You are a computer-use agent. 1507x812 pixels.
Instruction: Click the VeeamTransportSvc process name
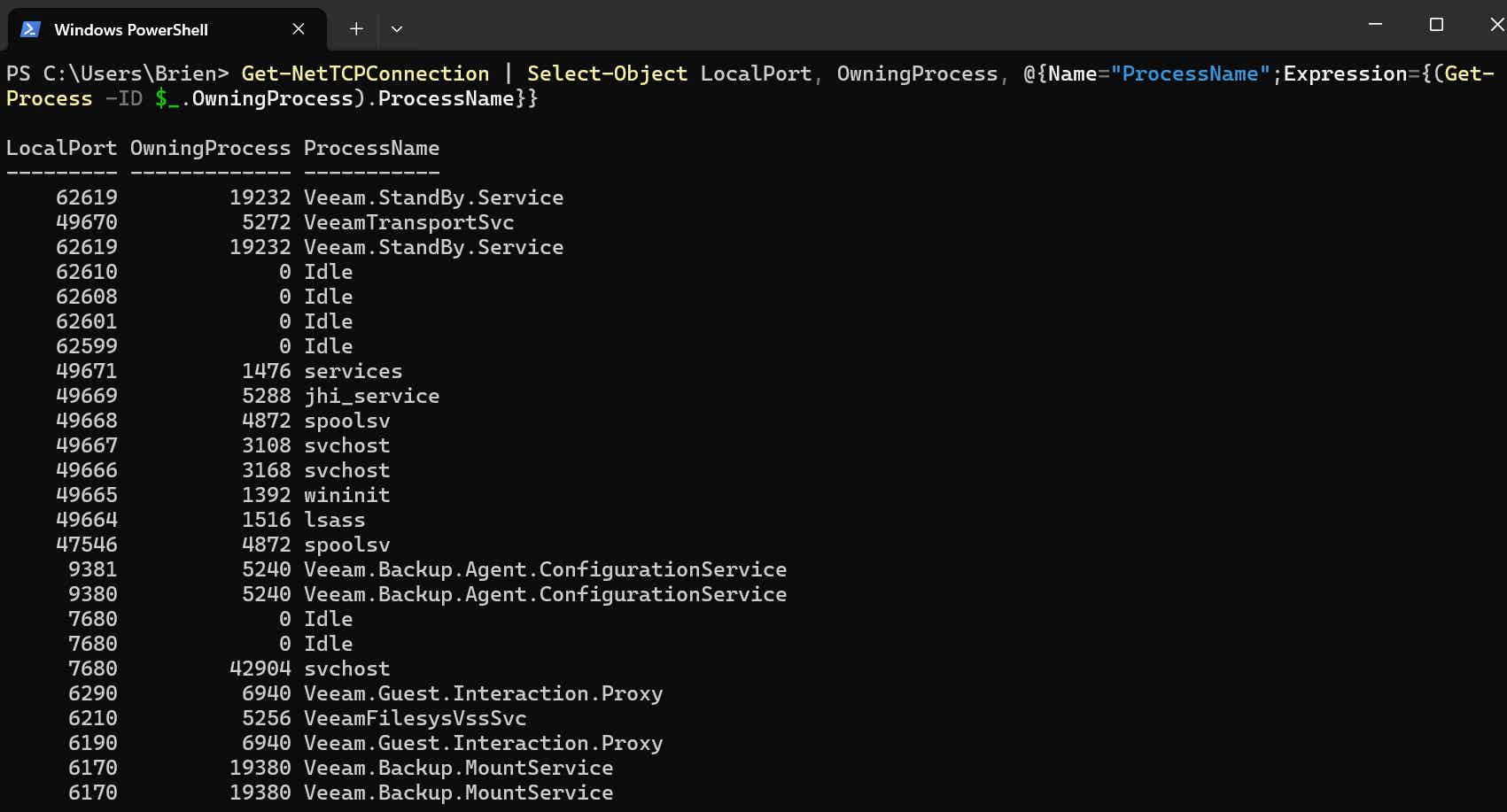point(408,222)
